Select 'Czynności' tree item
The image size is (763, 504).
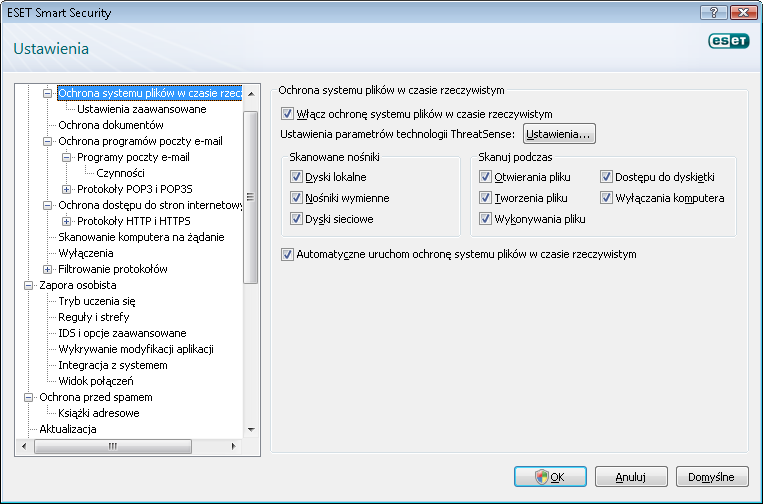(120, 173)
